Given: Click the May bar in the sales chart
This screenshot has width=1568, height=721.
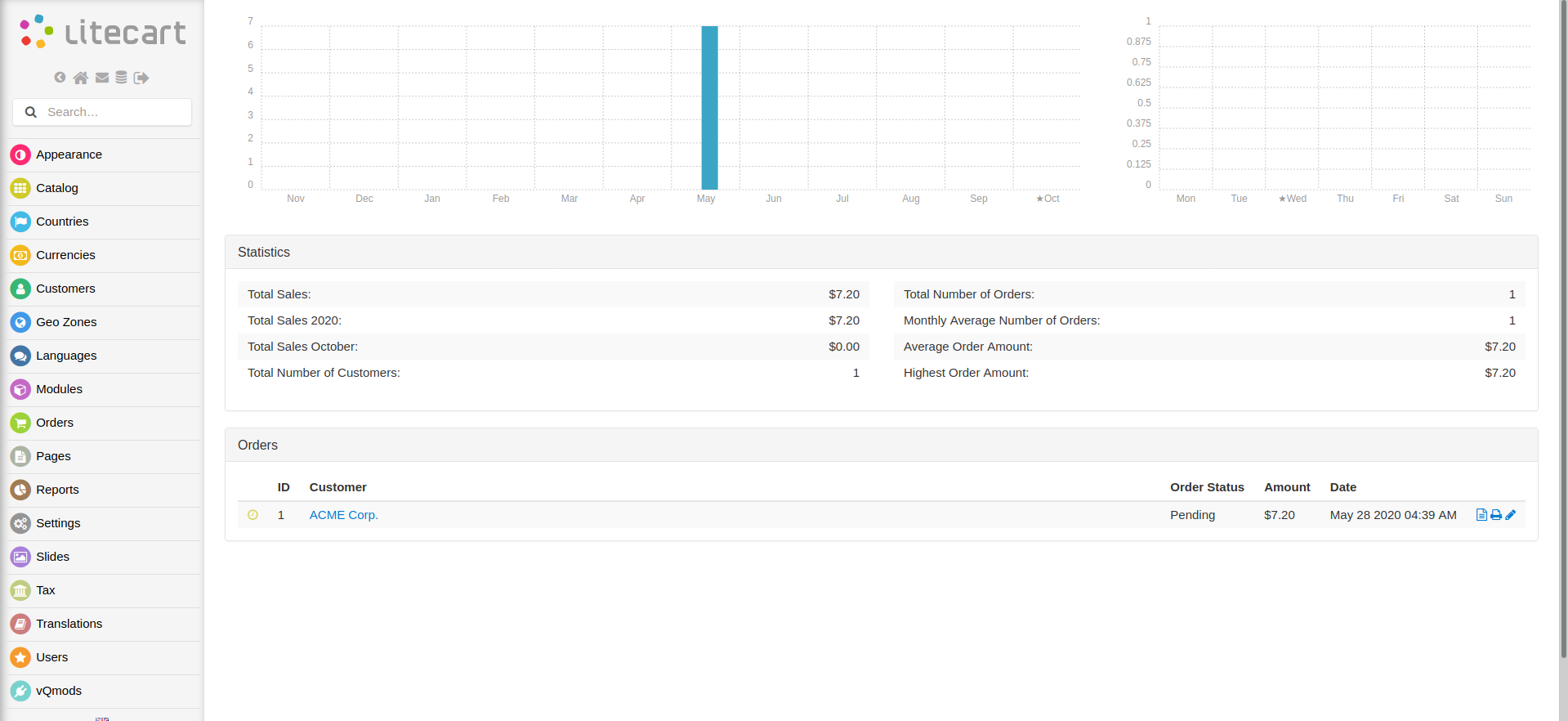Looking at the screenshot, I should tap(709, 106).
